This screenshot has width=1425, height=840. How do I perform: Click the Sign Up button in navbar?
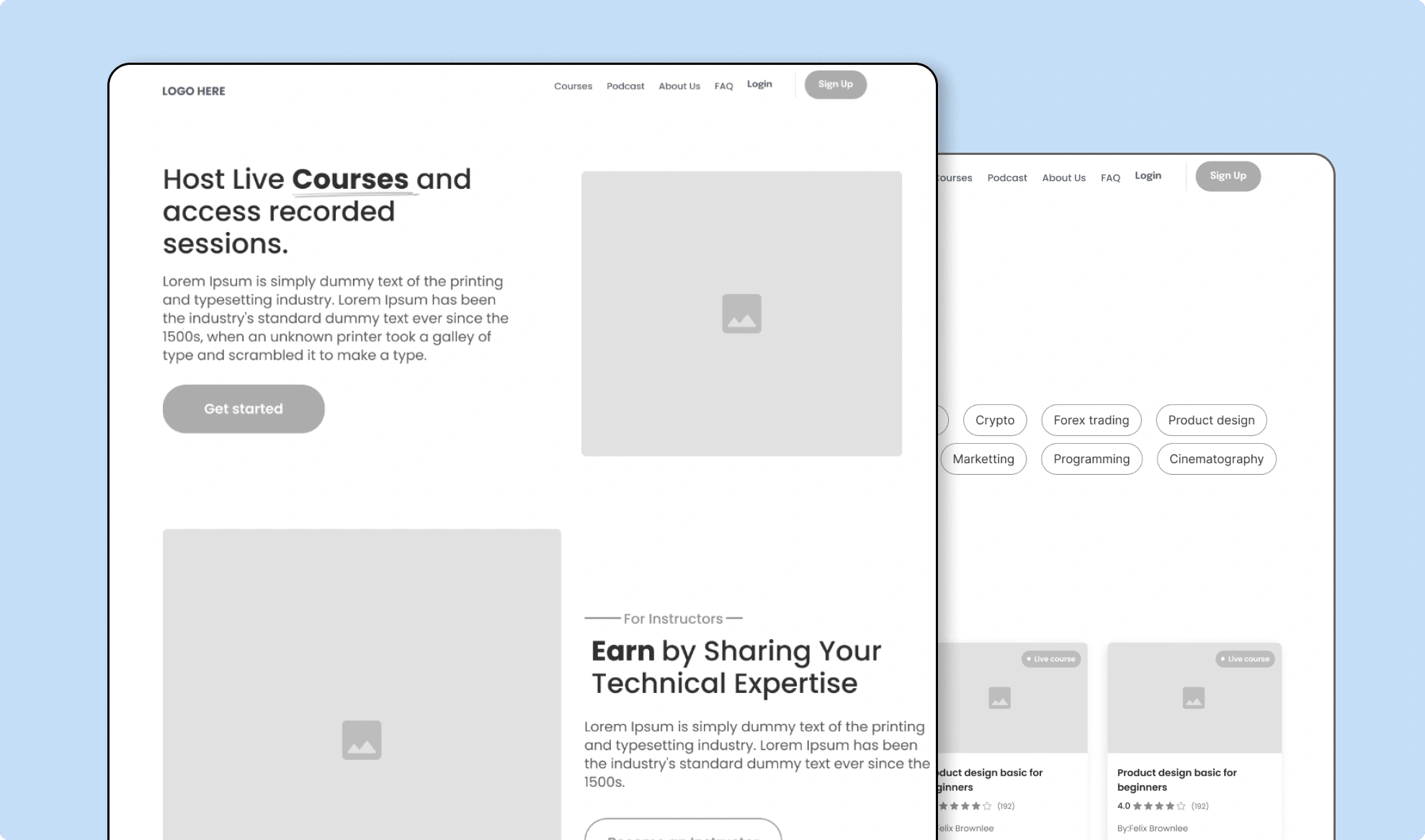pyautogui.click(x=835, y=84)
